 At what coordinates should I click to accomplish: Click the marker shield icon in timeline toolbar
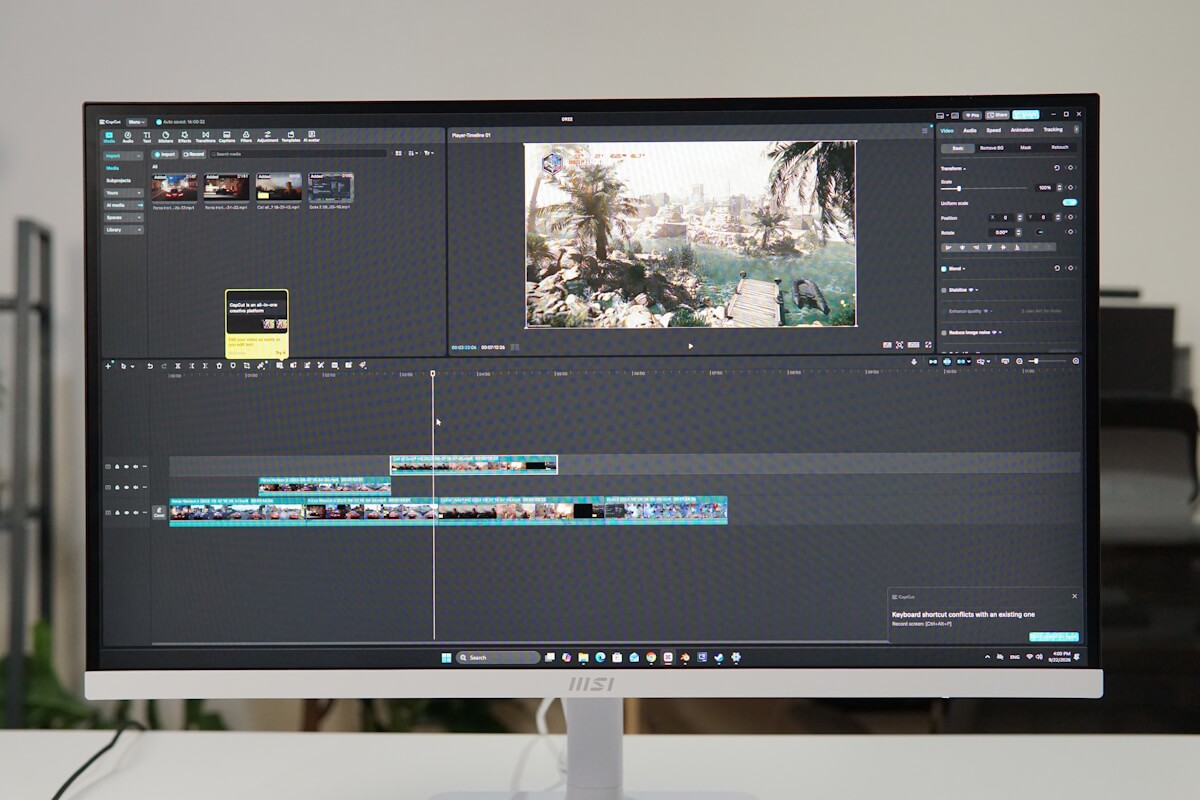233,366
